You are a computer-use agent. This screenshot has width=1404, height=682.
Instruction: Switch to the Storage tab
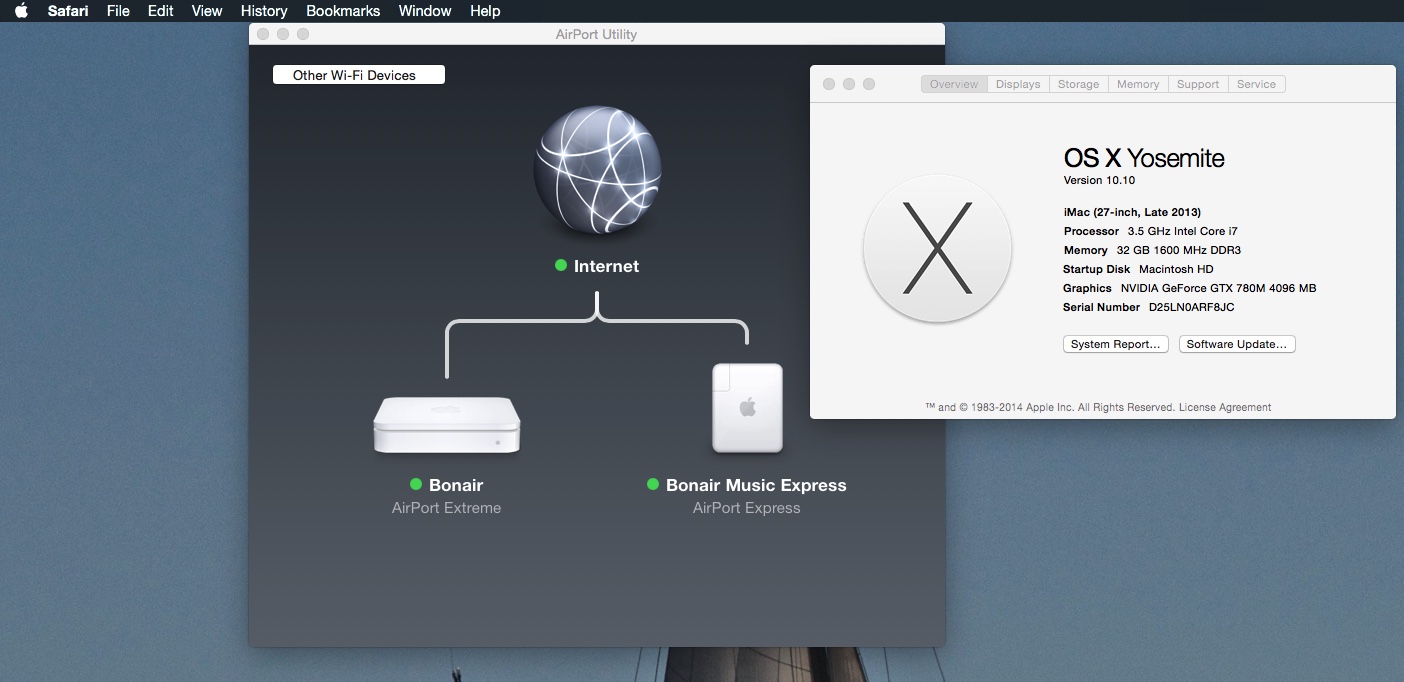pos(1078,84)
